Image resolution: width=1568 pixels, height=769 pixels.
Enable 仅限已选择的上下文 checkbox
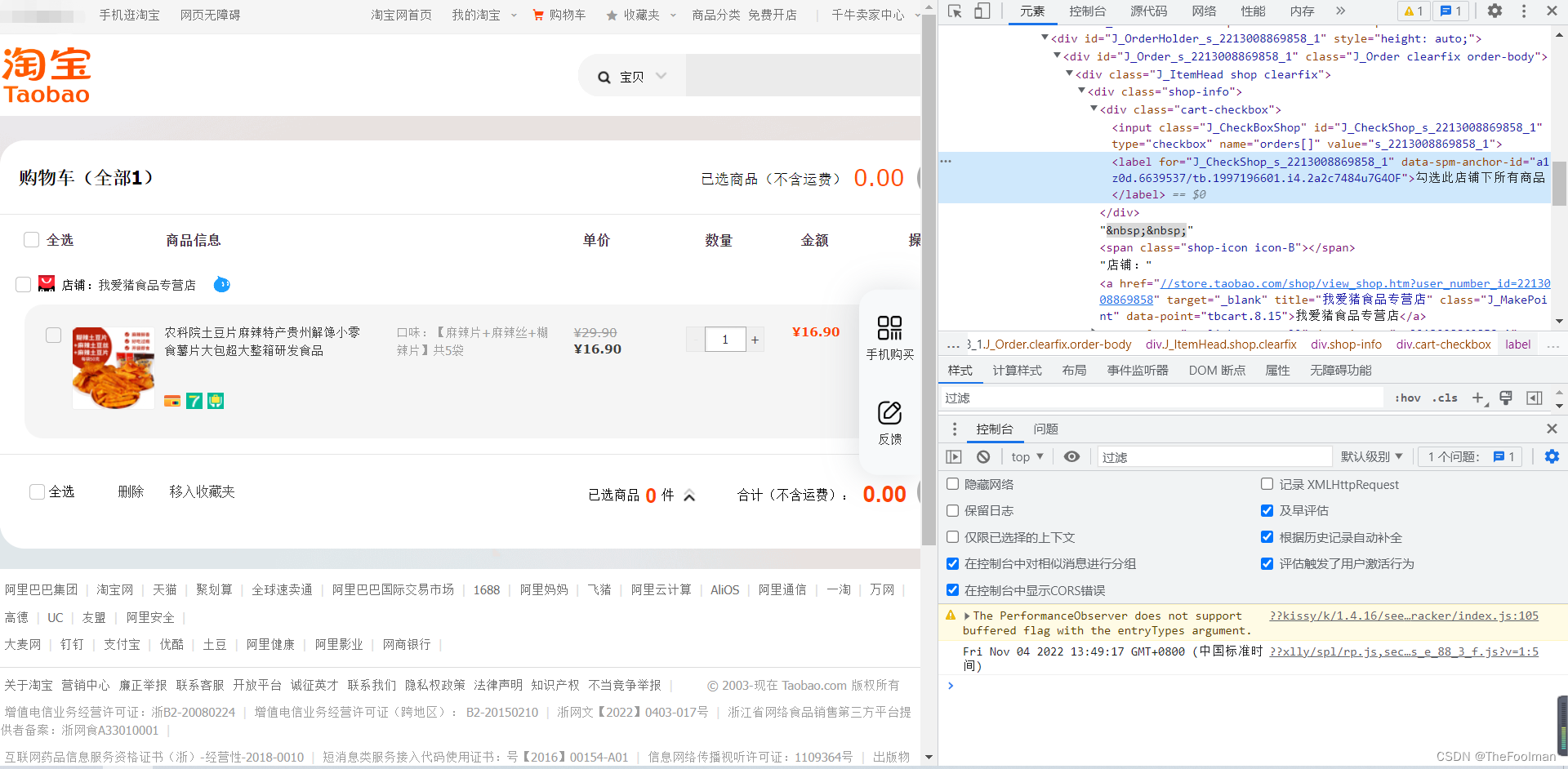pos(952,537)
